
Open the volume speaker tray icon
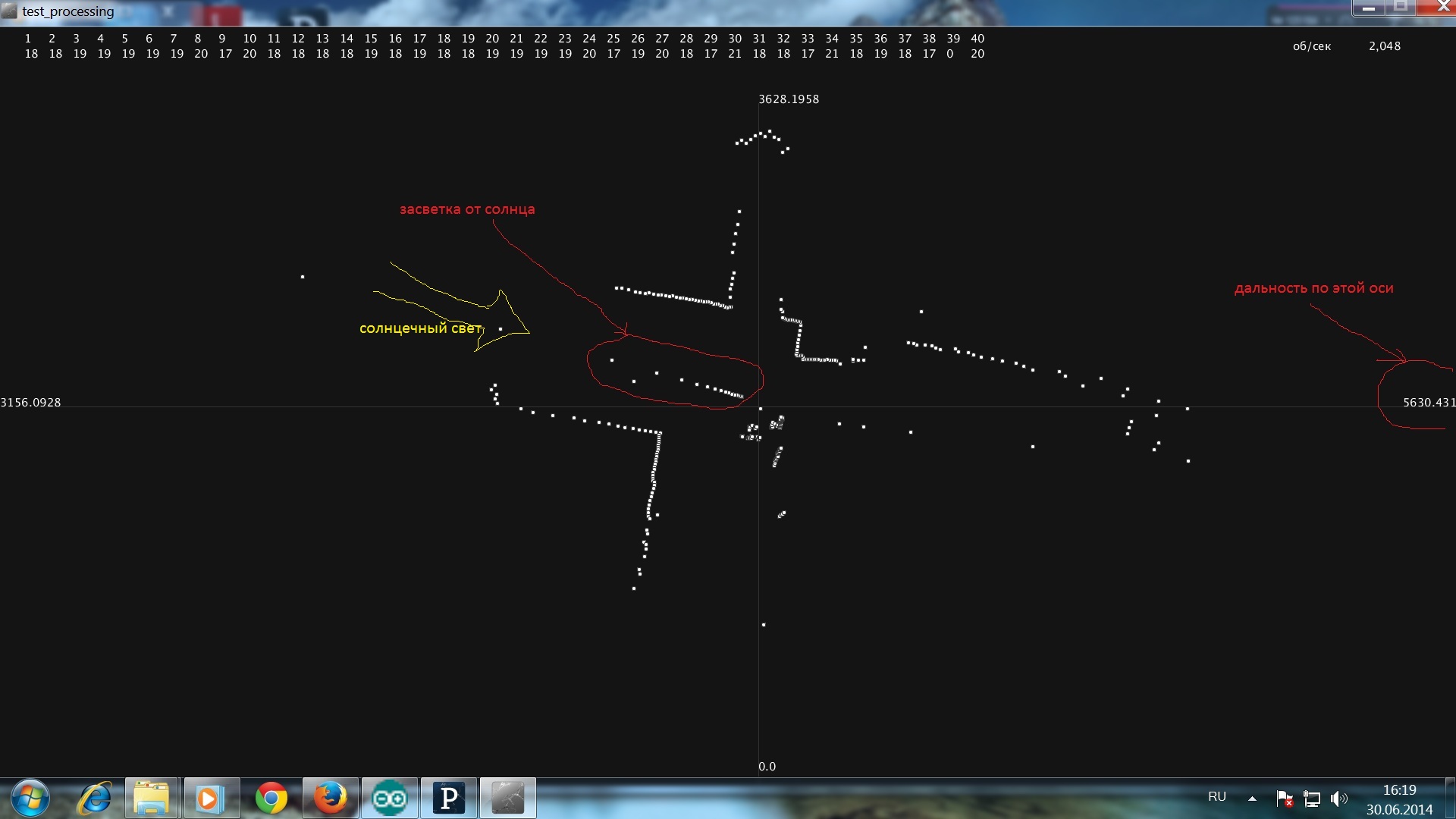coord(1338,798)
